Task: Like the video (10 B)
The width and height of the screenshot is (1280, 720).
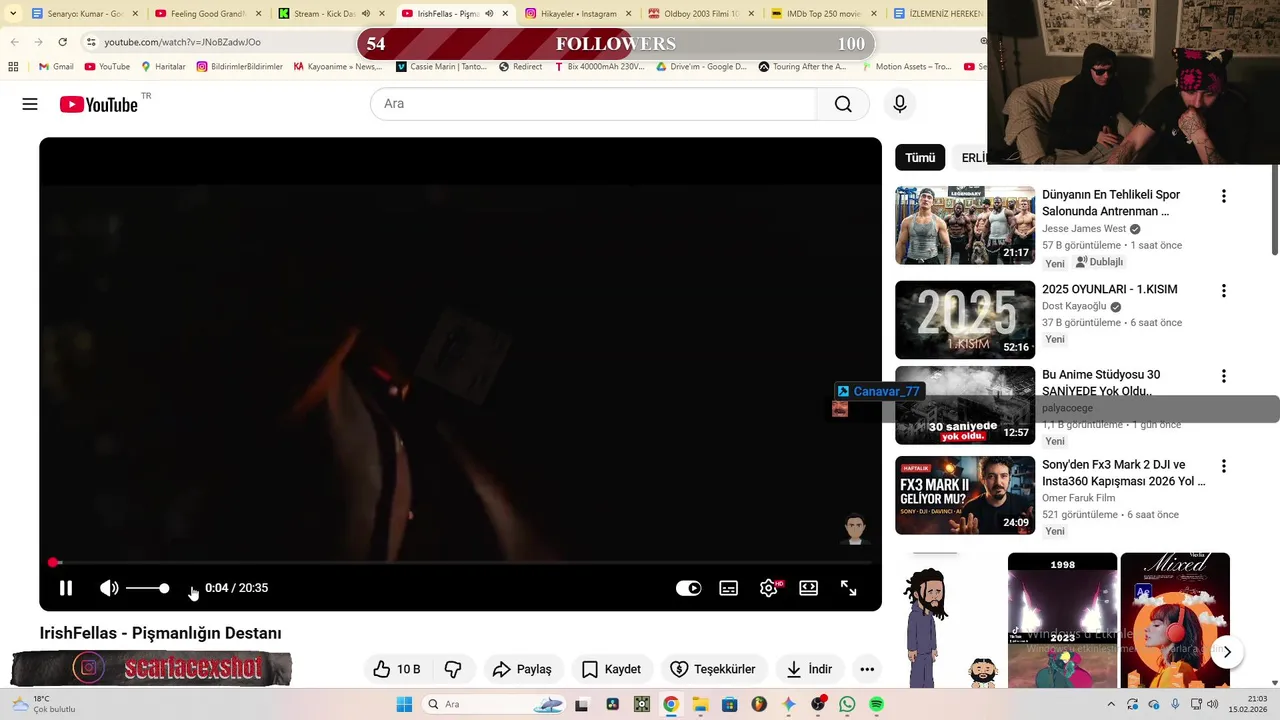Action: point(397,669)
